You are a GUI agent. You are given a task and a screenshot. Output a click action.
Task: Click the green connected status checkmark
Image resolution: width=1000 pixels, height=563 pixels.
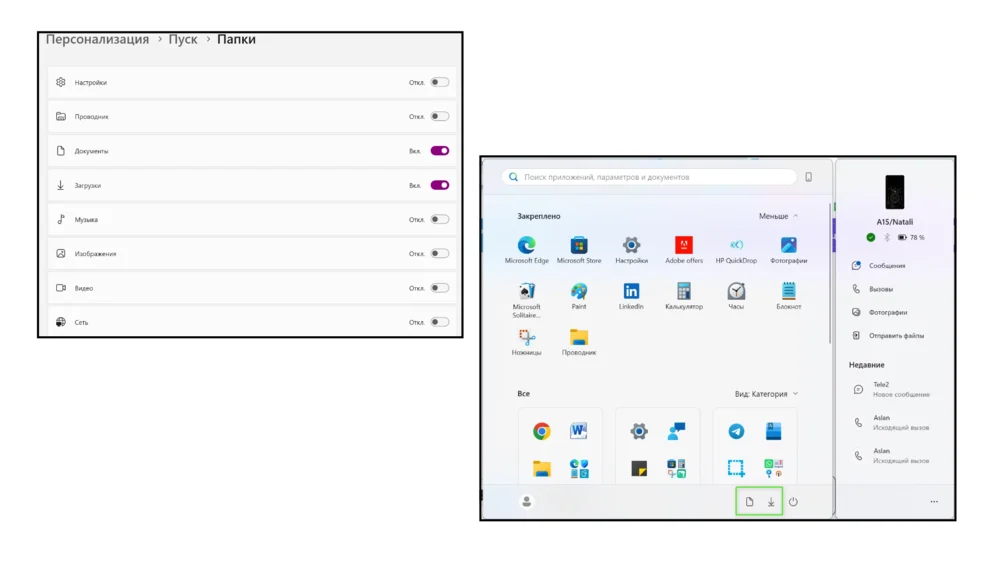(871, 238)
